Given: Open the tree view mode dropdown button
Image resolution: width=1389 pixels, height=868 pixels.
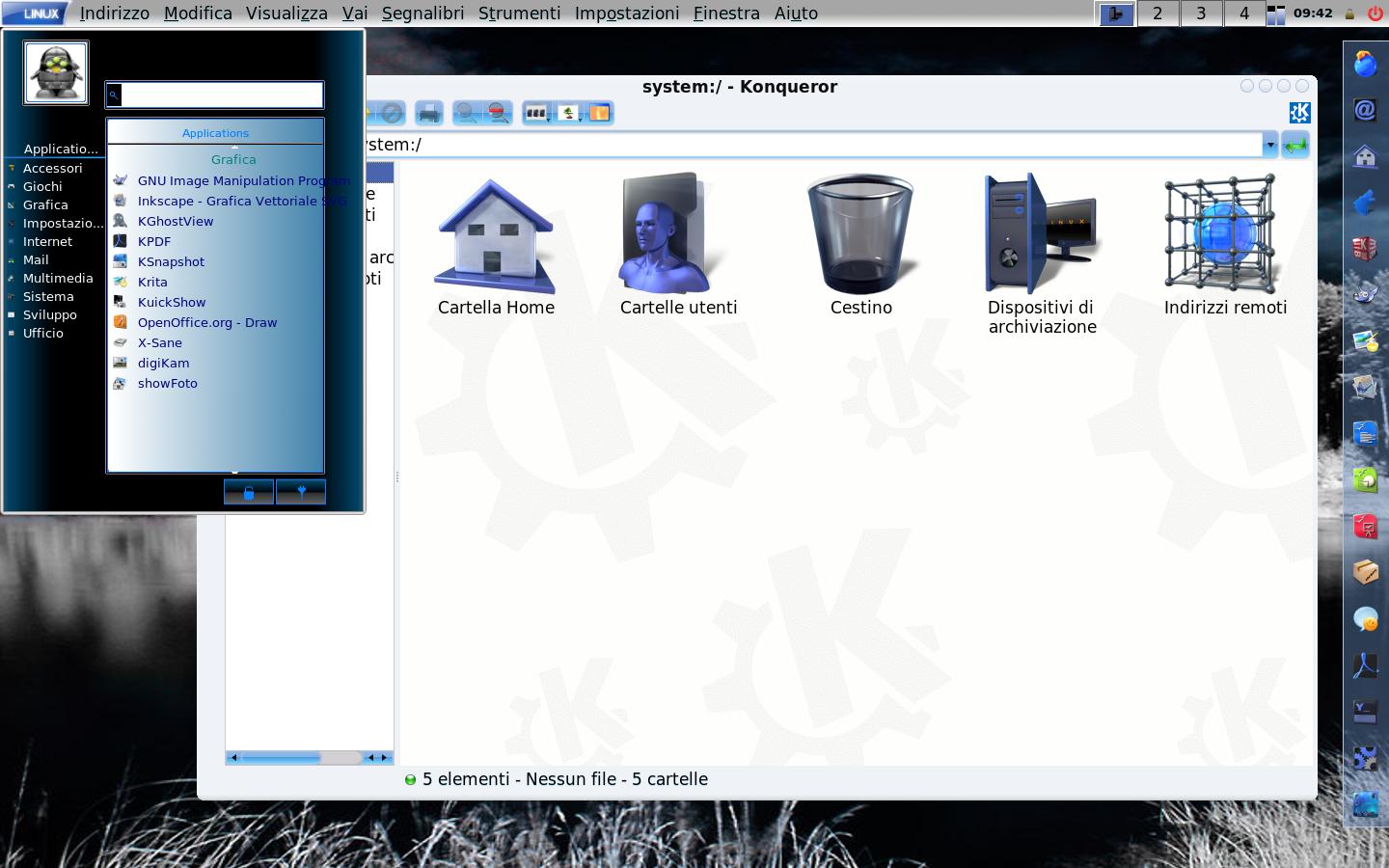Looking at the screenshot, I should pos(569,113).
